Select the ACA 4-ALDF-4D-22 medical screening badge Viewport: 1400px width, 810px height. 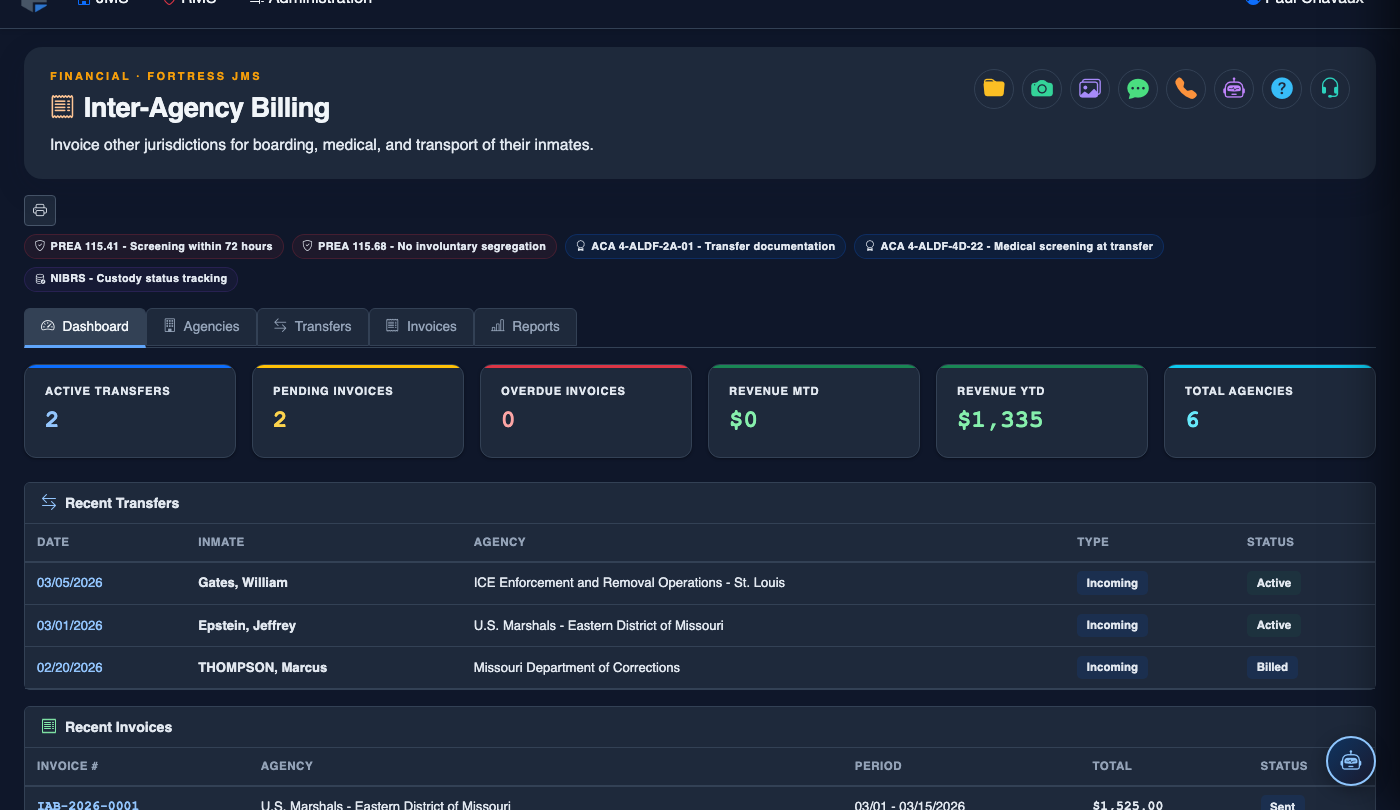coord(1008,246)
